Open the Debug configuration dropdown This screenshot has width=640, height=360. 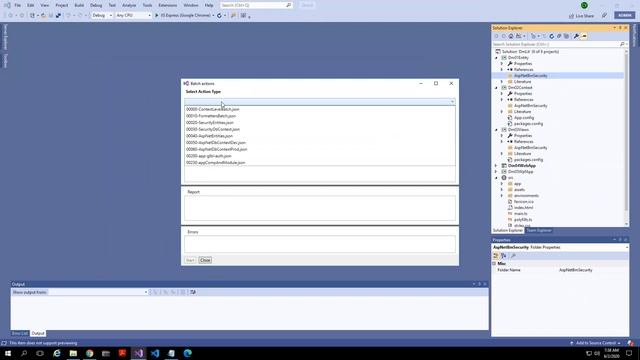(x=102, y=16)
